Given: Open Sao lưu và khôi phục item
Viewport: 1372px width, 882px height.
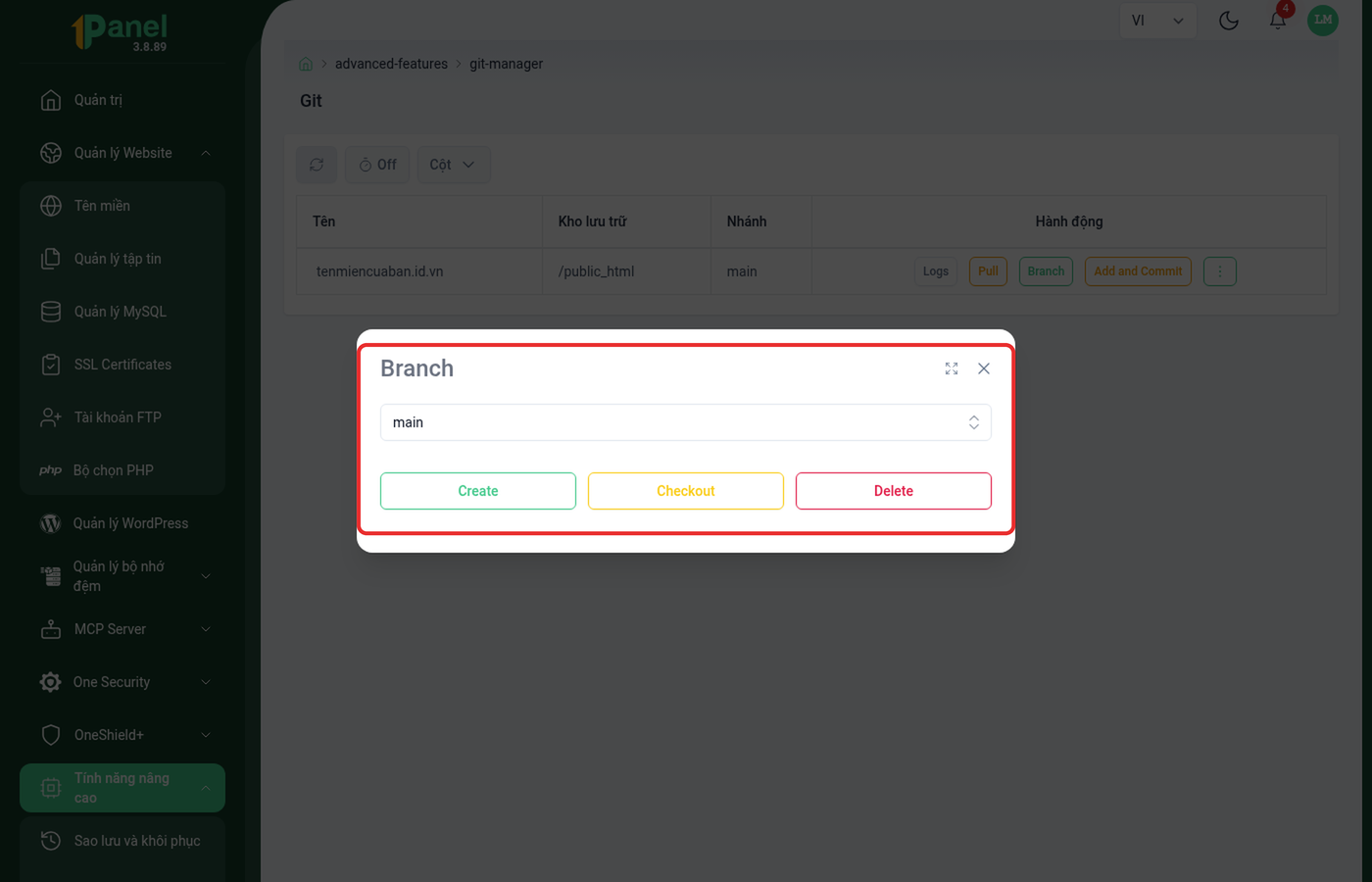Looking at the screenshot, I should click(x=122, y=841).
